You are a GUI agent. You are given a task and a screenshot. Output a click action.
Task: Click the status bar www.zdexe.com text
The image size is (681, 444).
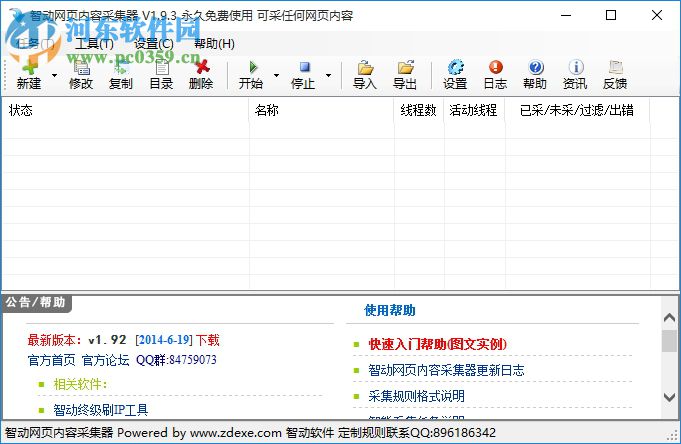tap(236, 433)
